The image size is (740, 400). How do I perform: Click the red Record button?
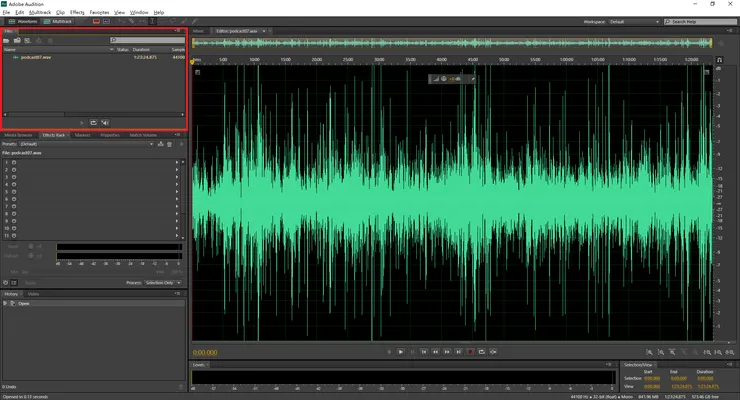[470, 352]
